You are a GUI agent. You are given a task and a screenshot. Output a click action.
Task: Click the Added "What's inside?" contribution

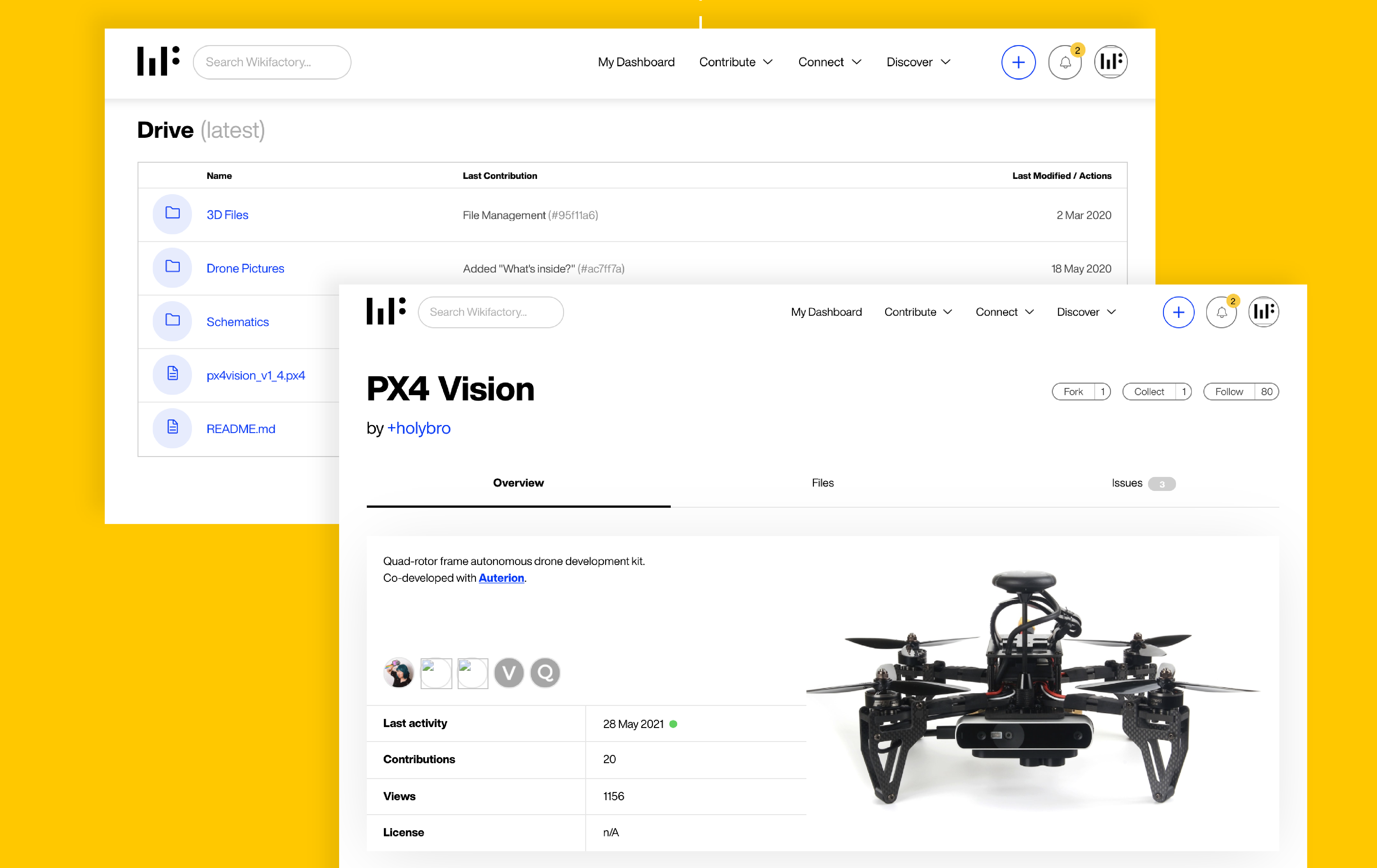click(x=543, y=268)
